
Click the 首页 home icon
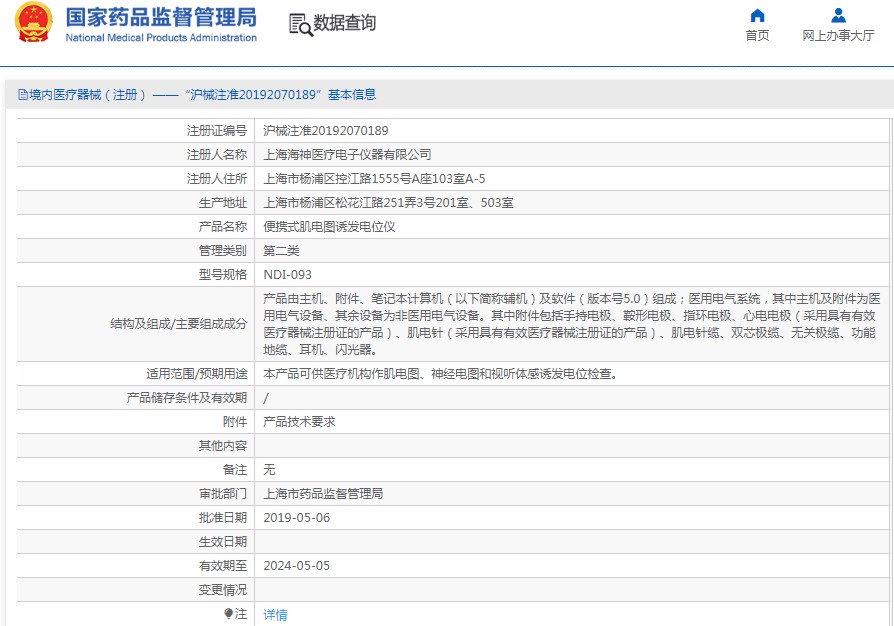click(x=757, y=15)
